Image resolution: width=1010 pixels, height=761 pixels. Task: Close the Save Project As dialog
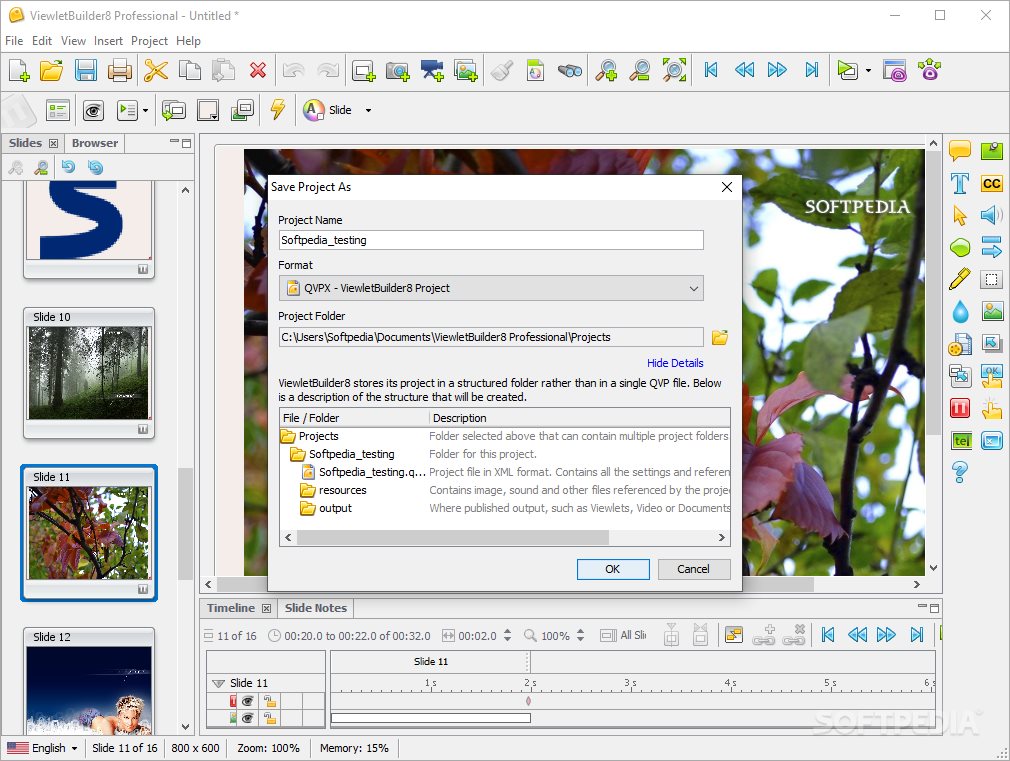tap(727, 187)
